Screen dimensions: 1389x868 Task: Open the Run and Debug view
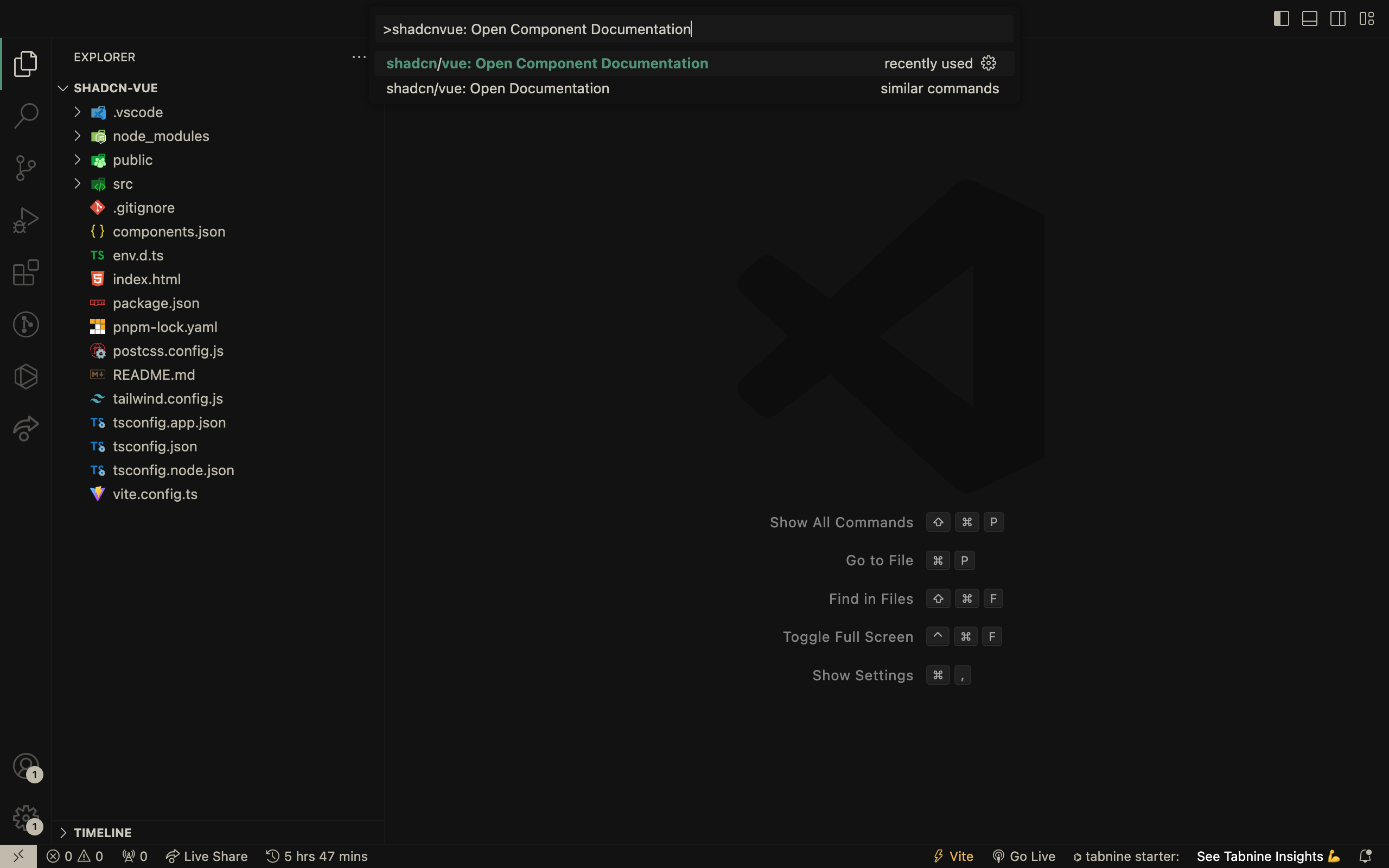pyautogui.click(x=26, y=220)
